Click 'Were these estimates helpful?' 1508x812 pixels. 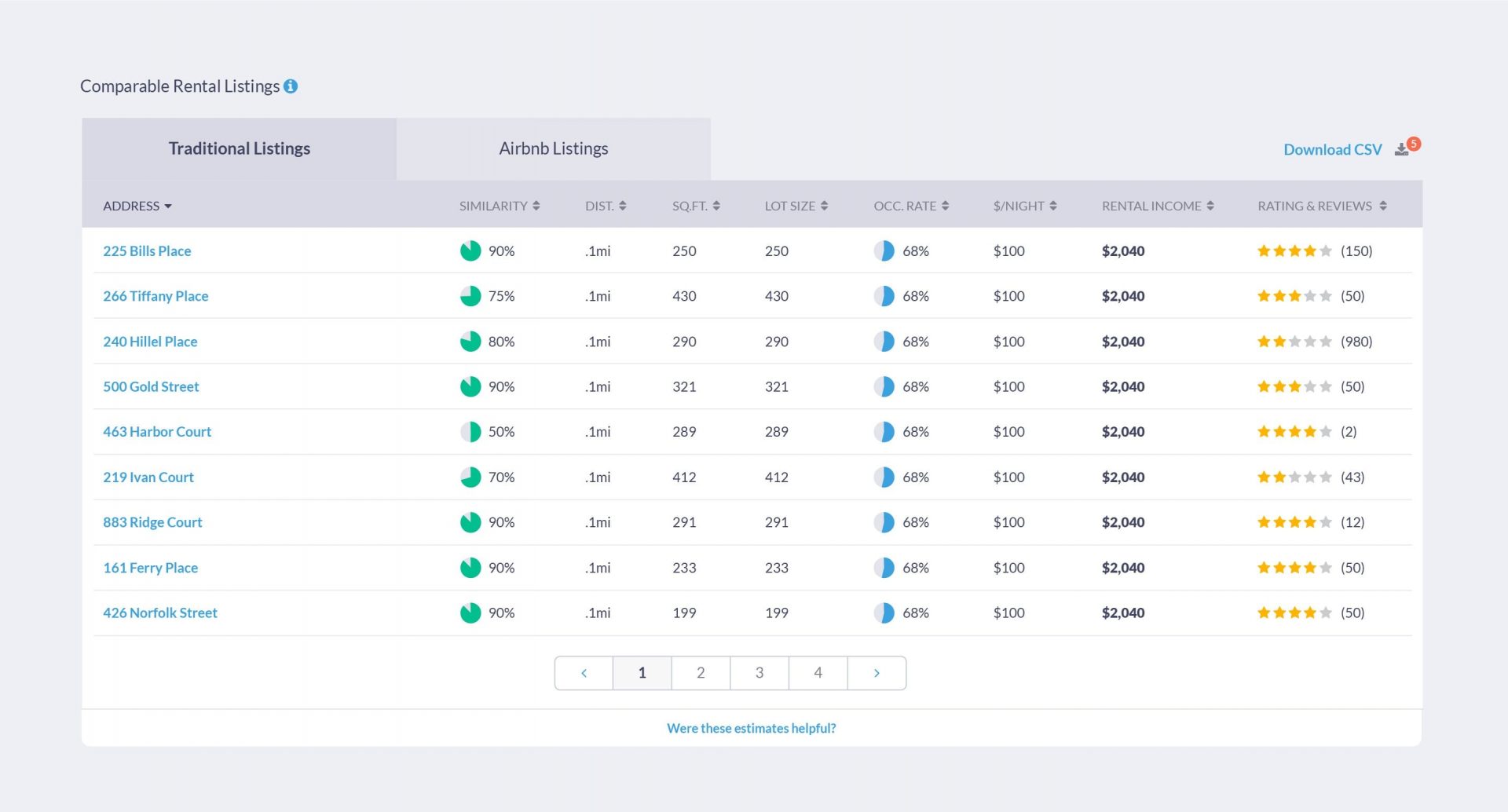point(752,728)
